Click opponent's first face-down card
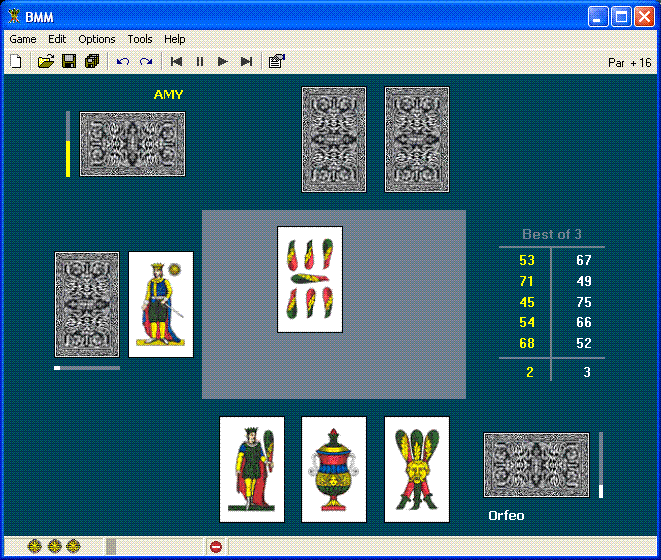This screenshot has height=560, width=661. 334,140
